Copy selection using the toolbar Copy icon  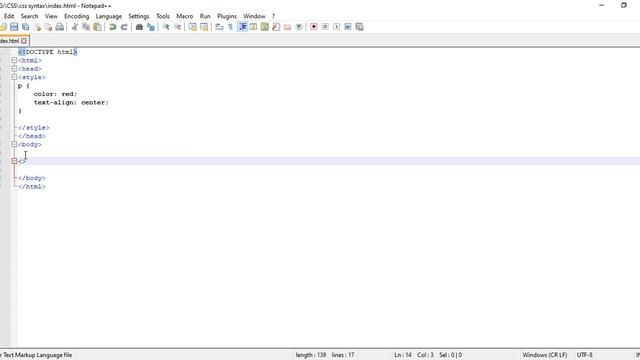click(86, 27)
